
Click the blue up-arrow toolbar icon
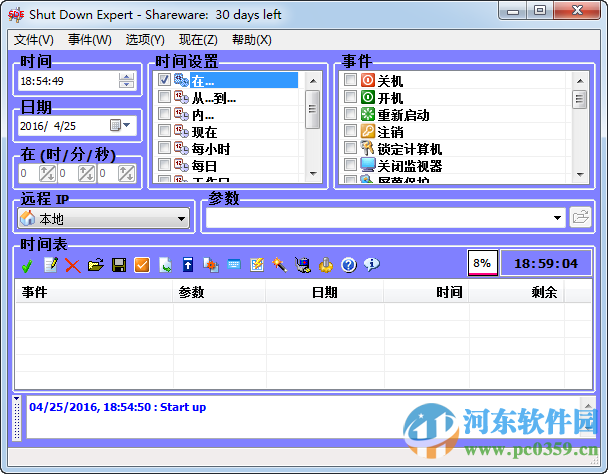click(188, 265)
